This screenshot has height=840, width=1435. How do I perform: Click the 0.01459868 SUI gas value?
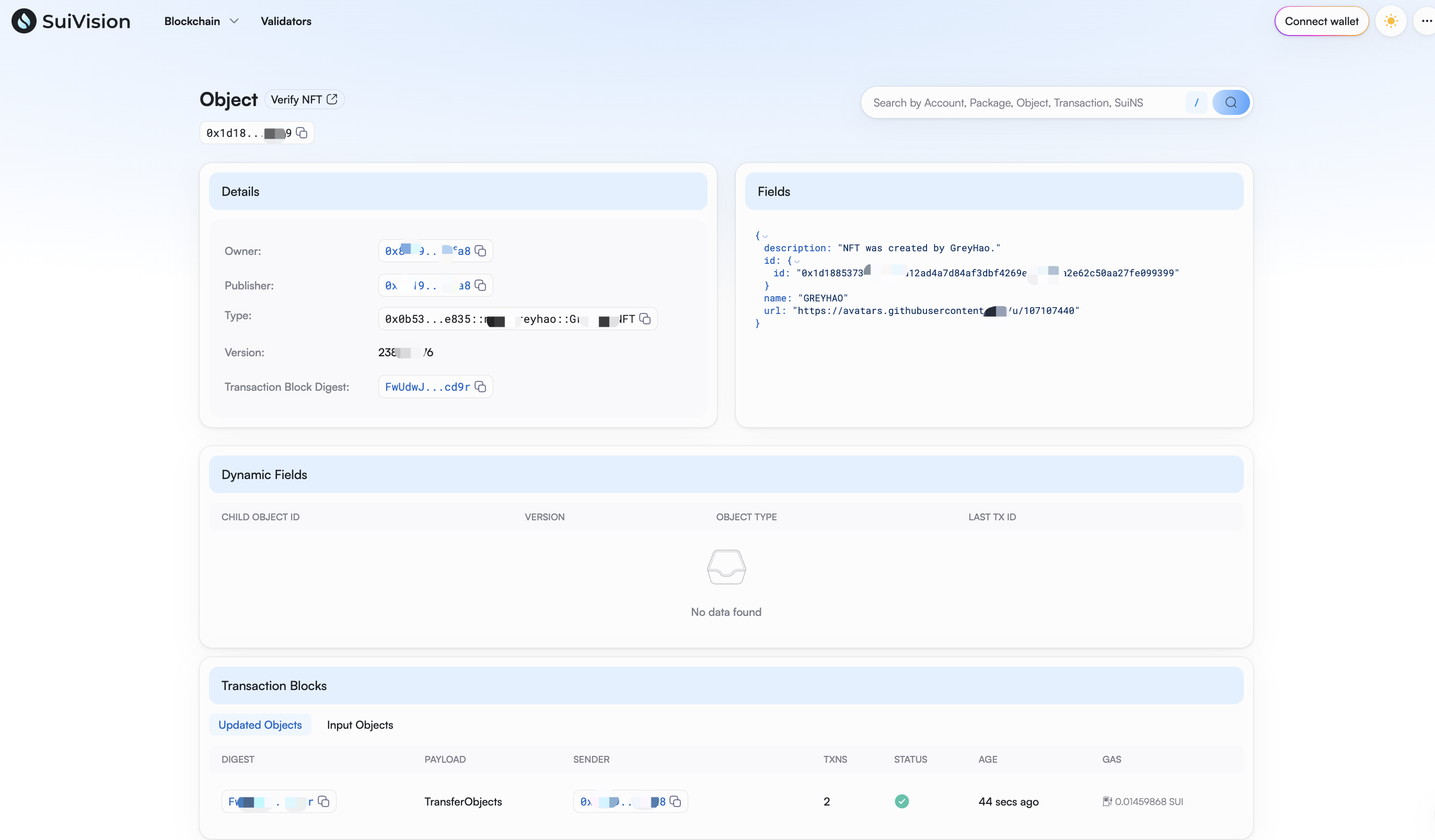[x=1149, y=801]
